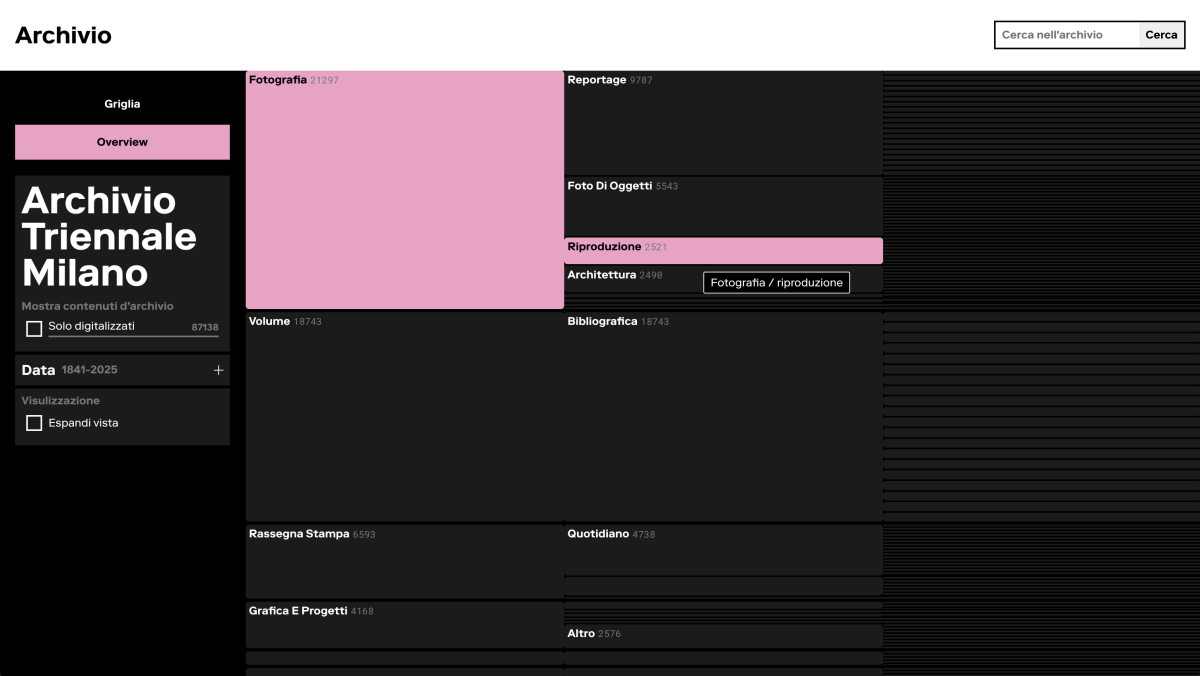Expand the Data filter plus icon
1200x676 pixels.
218,370
